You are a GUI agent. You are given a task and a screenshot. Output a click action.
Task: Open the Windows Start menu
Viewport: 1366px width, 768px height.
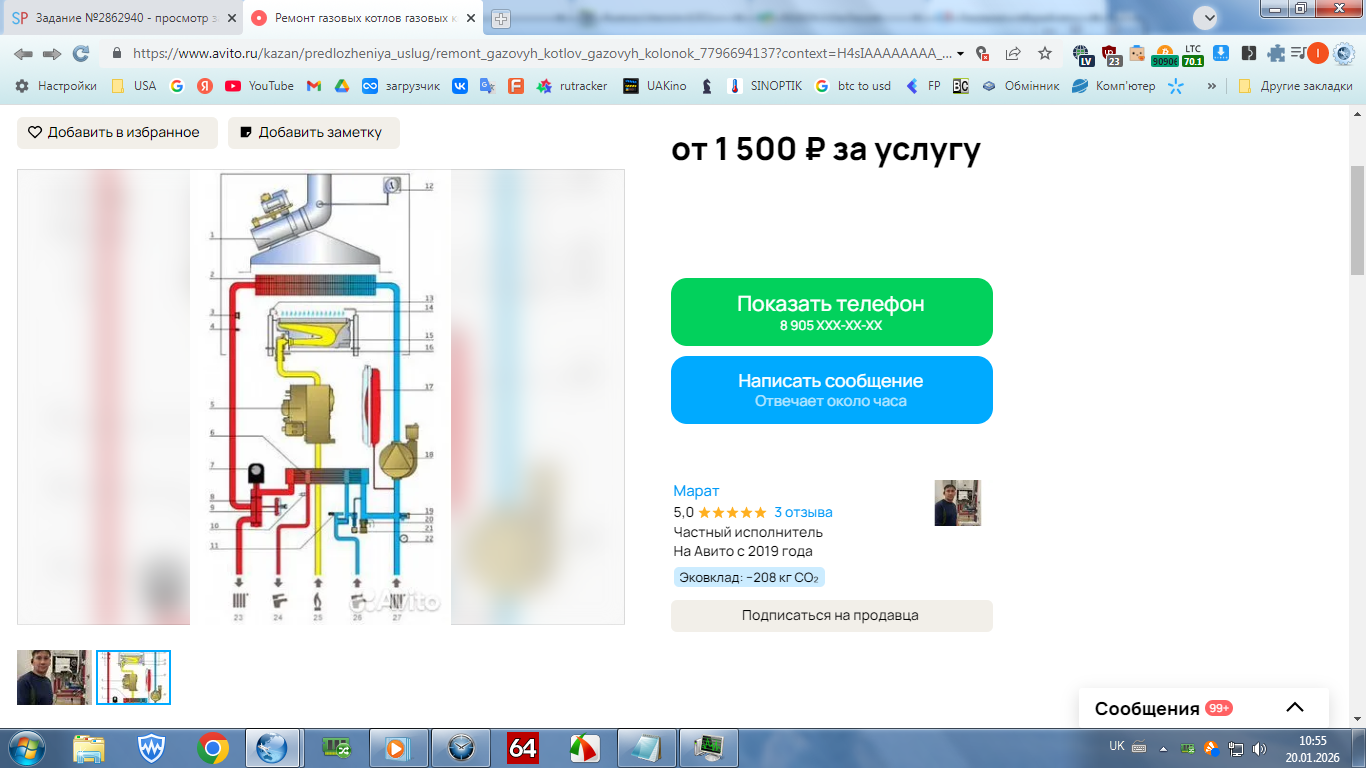click(25, 747)
